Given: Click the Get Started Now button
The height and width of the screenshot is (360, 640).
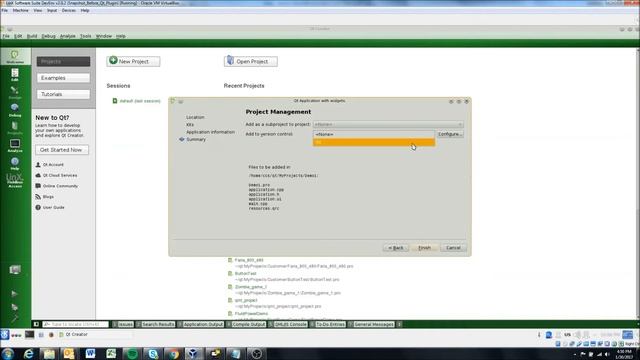Looking at the screenshot, I should point(62,150).
